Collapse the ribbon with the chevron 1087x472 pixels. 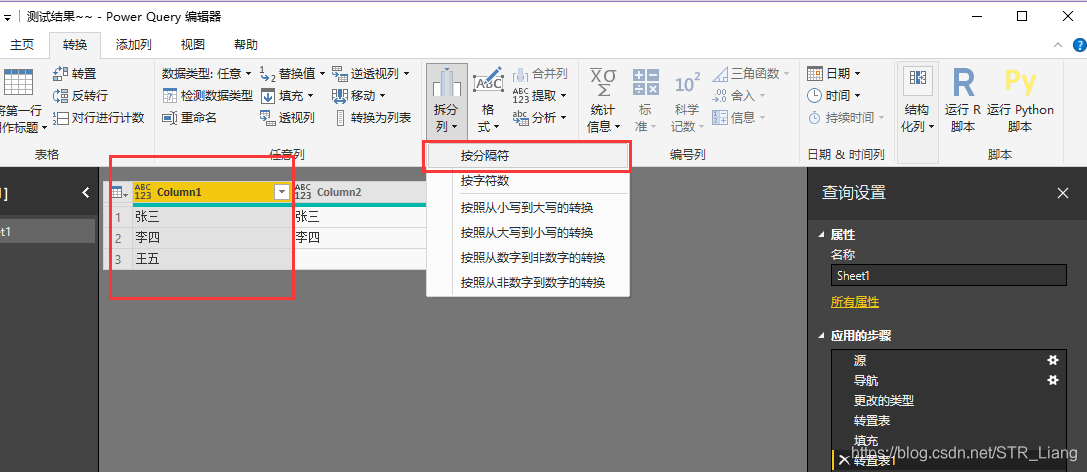[1058, 45]
